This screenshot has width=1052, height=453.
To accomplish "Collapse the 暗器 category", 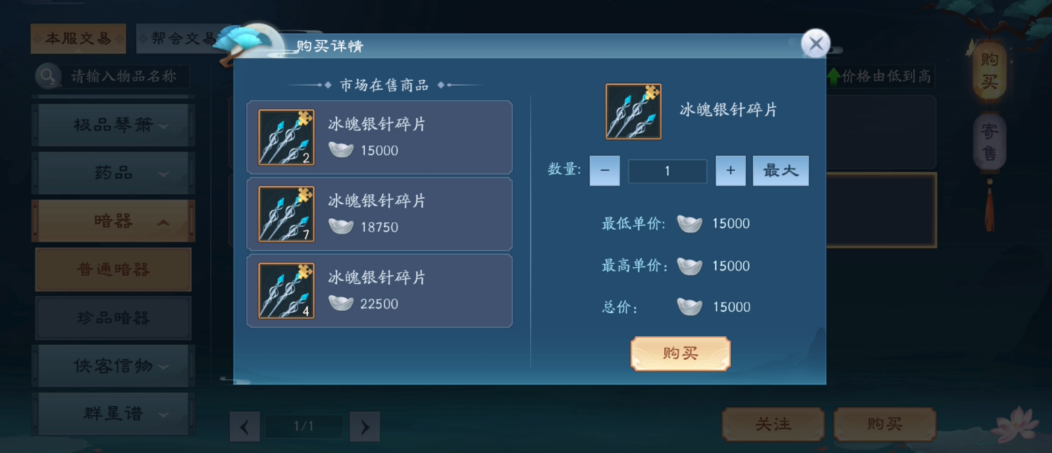I will pyautogui.click(x=113, y=221).
